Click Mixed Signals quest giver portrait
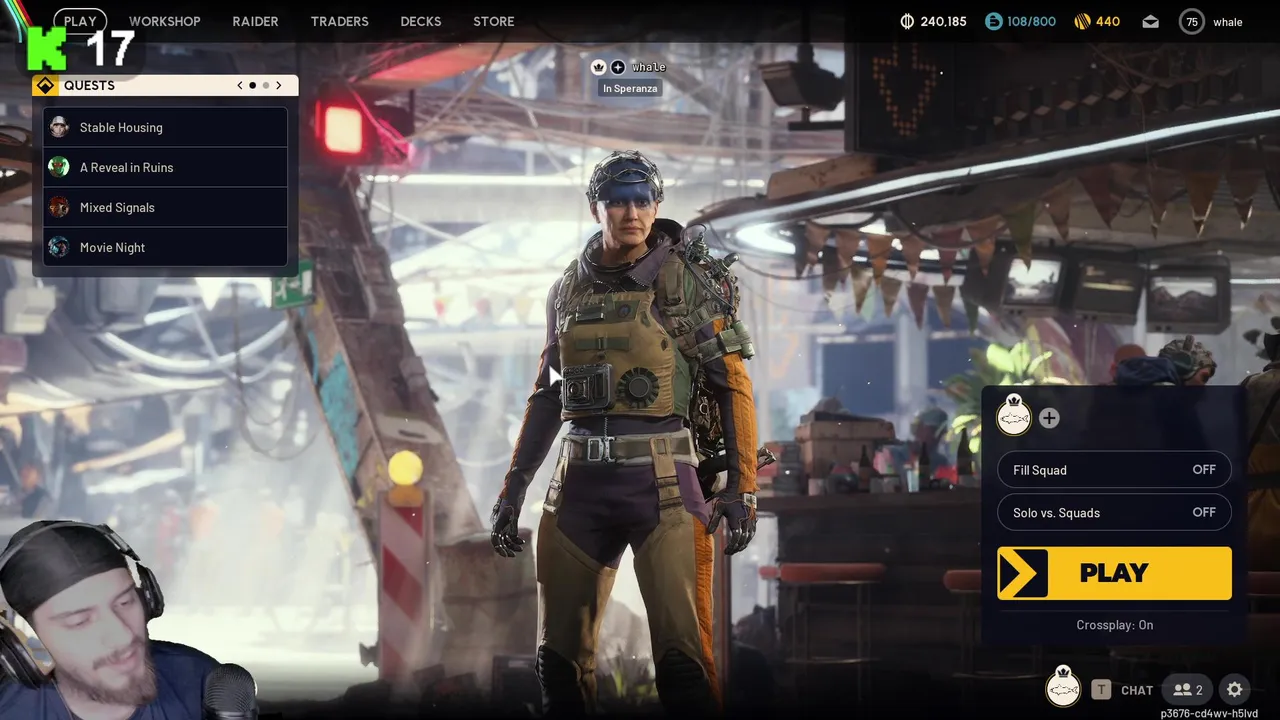 point(59,207)
